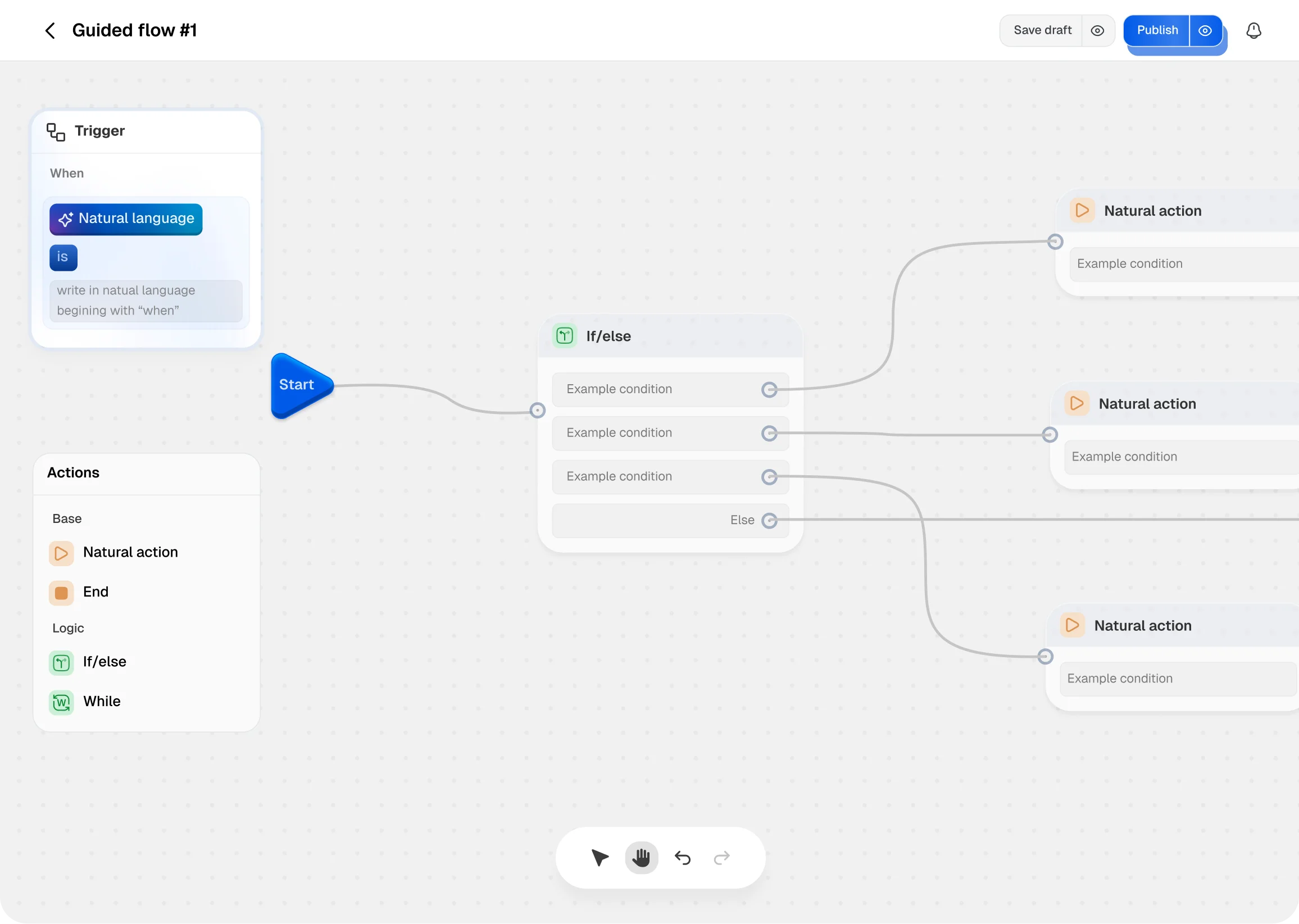Click the Save draft button

click(1042, 30)
